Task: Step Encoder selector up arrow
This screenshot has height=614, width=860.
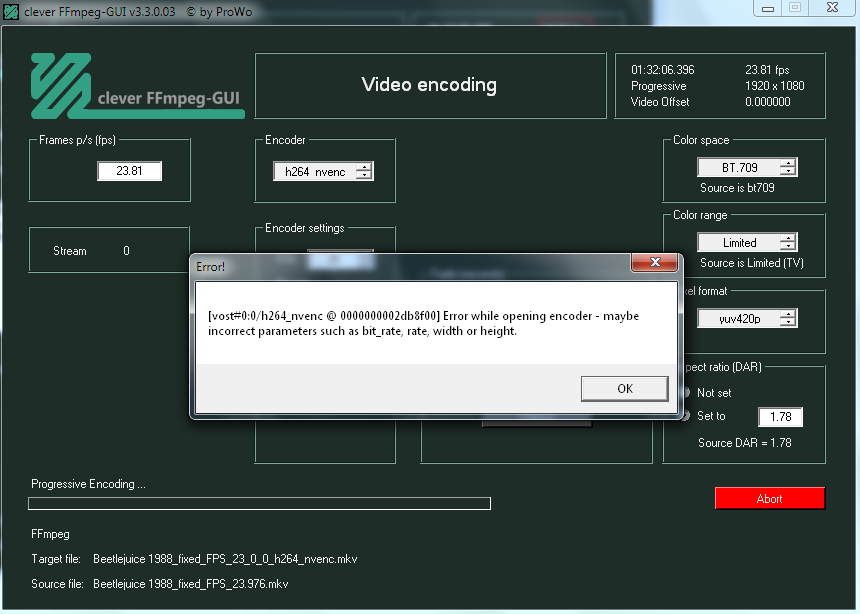Action: pos(364,167)
